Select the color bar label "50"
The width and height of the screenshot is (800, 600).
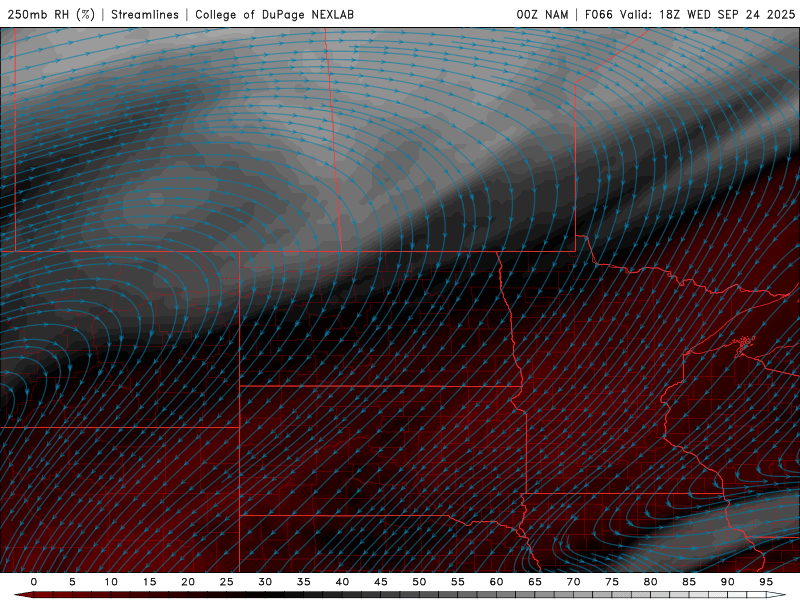419,582
